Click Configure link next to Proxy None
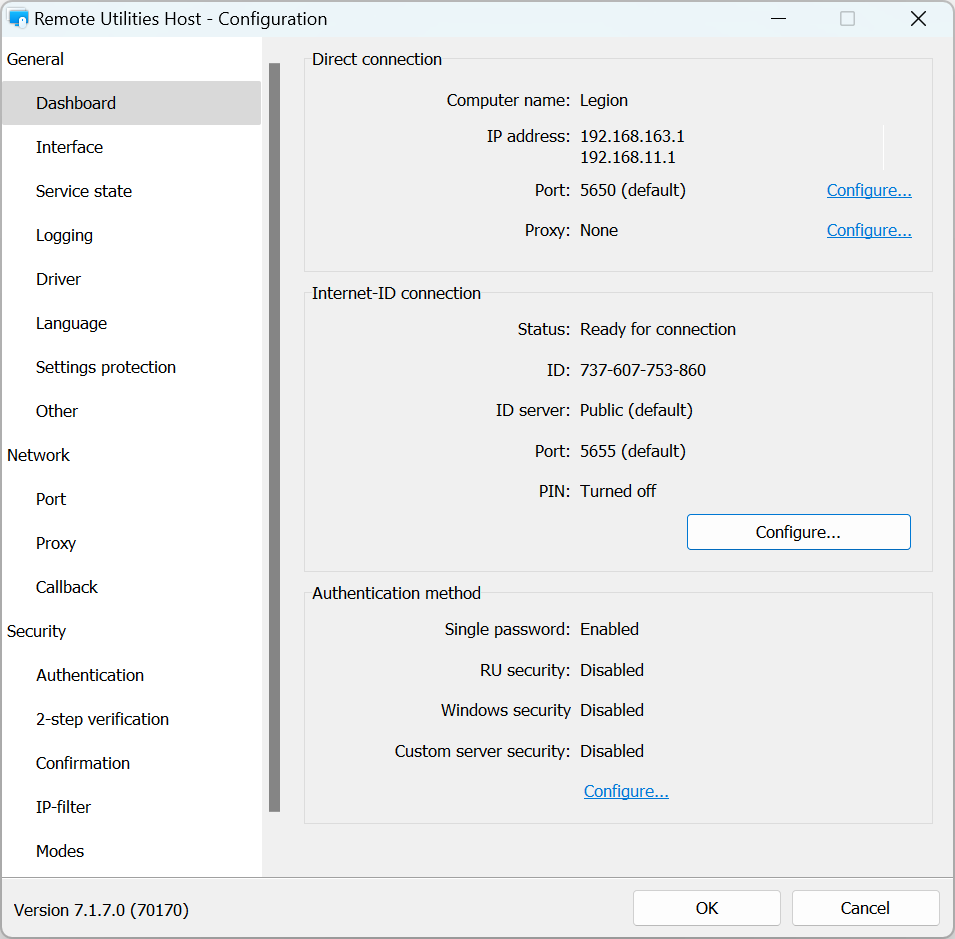The height and width of the screenshot is (939, 955). [x=868, y=230]
